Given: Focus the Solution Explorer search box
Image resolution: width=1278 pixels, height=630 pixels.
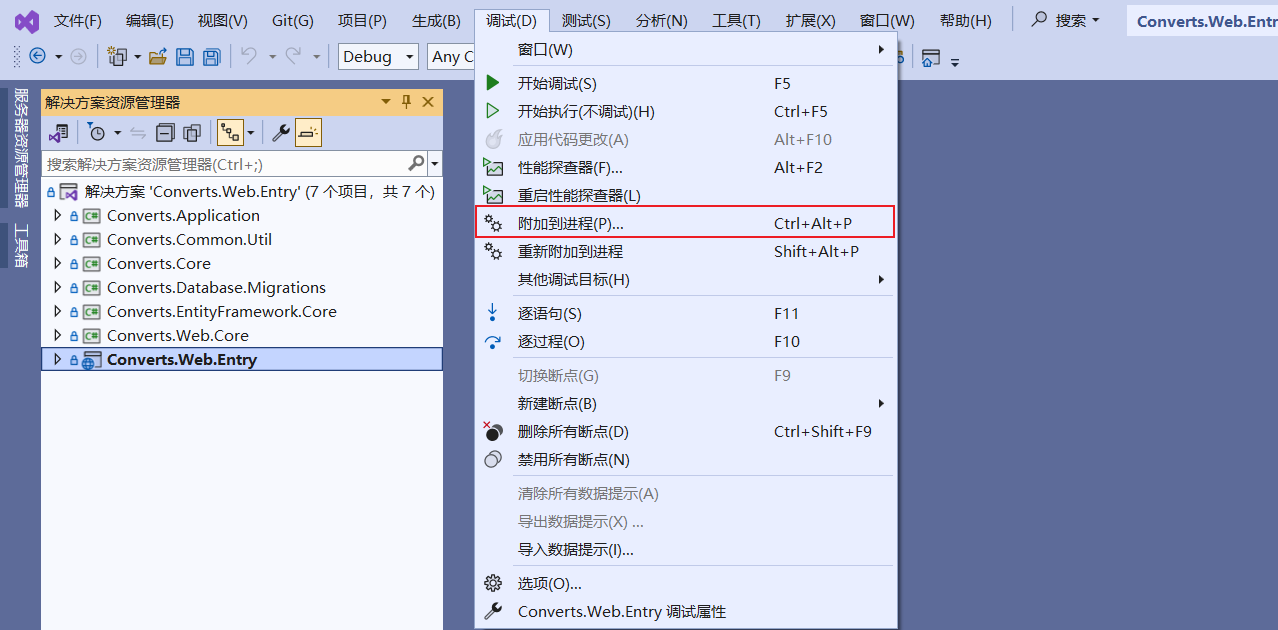Looking at the screenshot, I should [x=225, y=163].
